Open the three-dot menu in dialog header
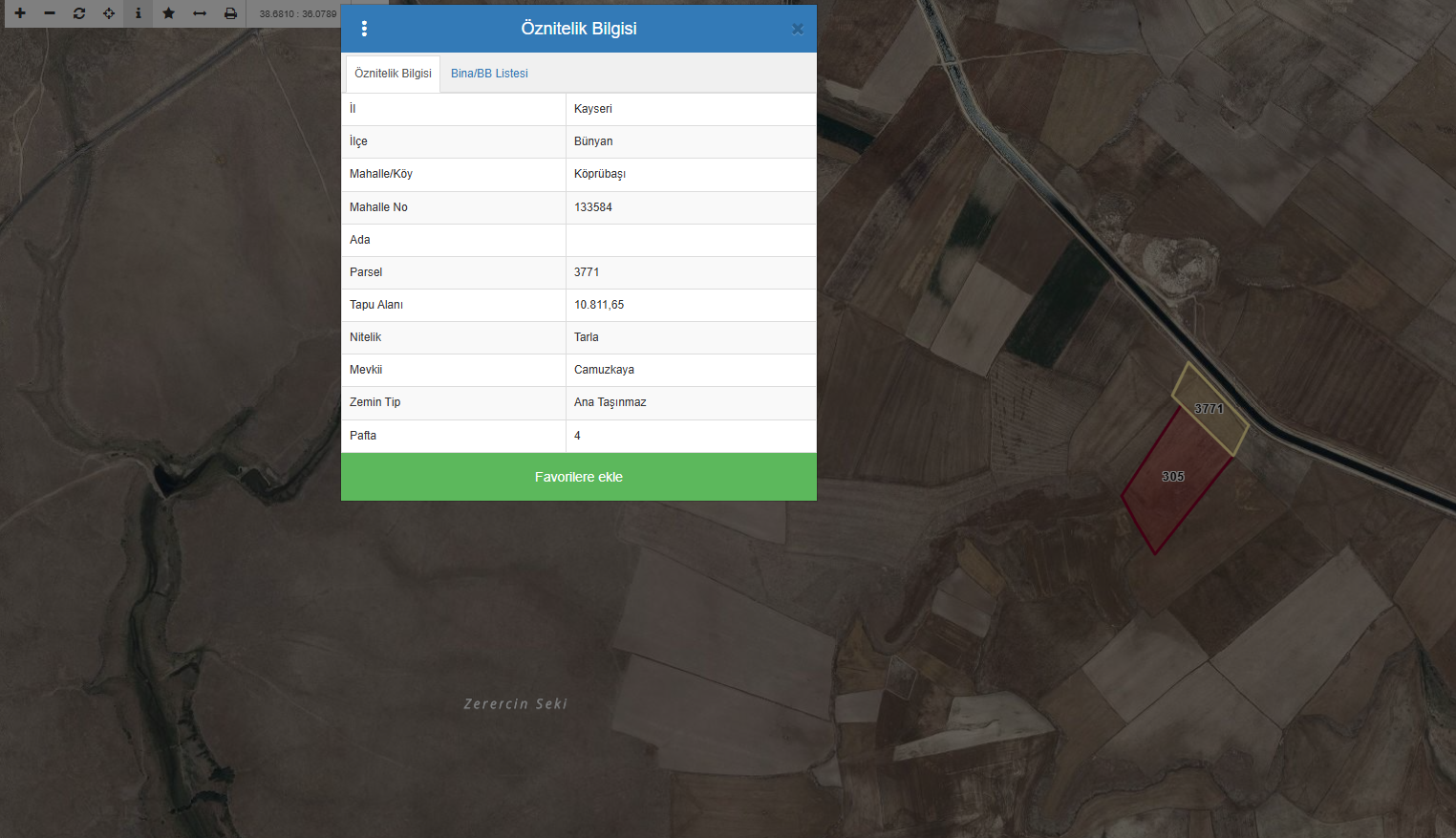This screenshot has width=1456, height=838. [364, 29]
